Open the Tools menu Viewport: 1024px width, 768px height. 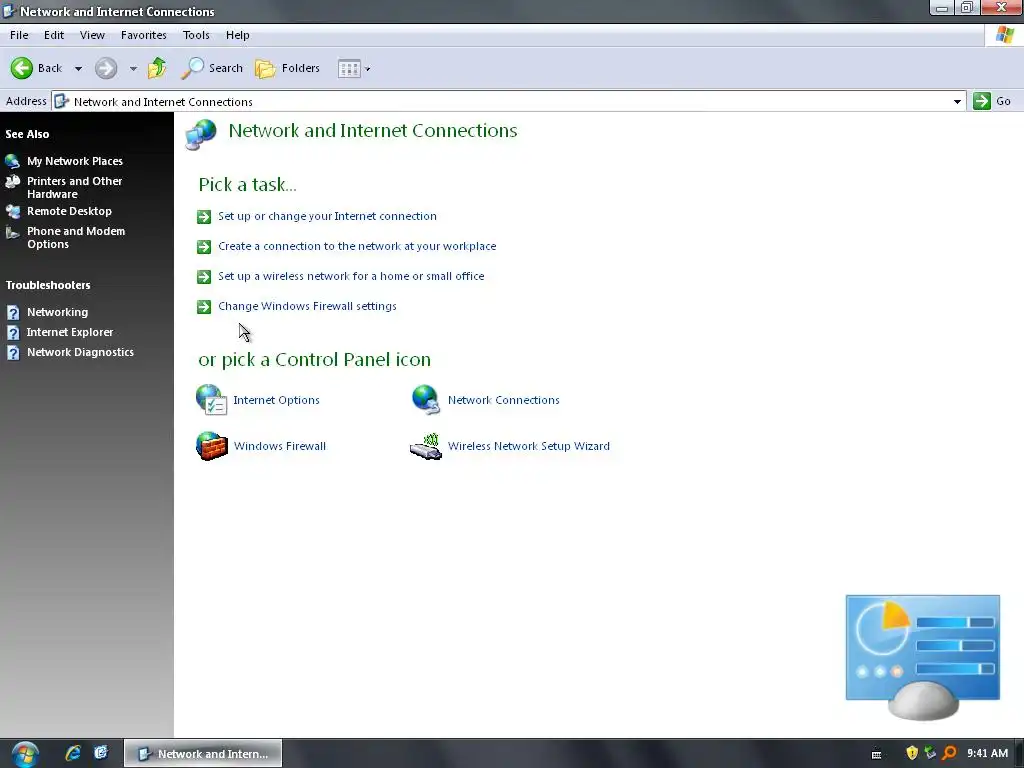[x=196, y=35]
